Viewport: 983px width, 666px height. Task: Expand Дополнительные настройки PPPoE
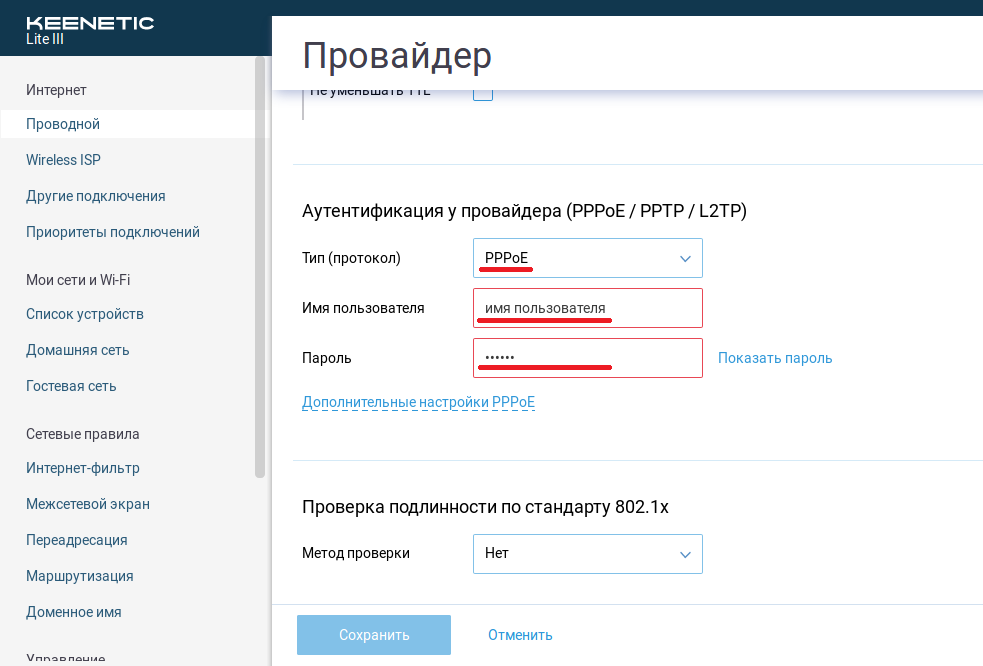click(x=418, y=402)
